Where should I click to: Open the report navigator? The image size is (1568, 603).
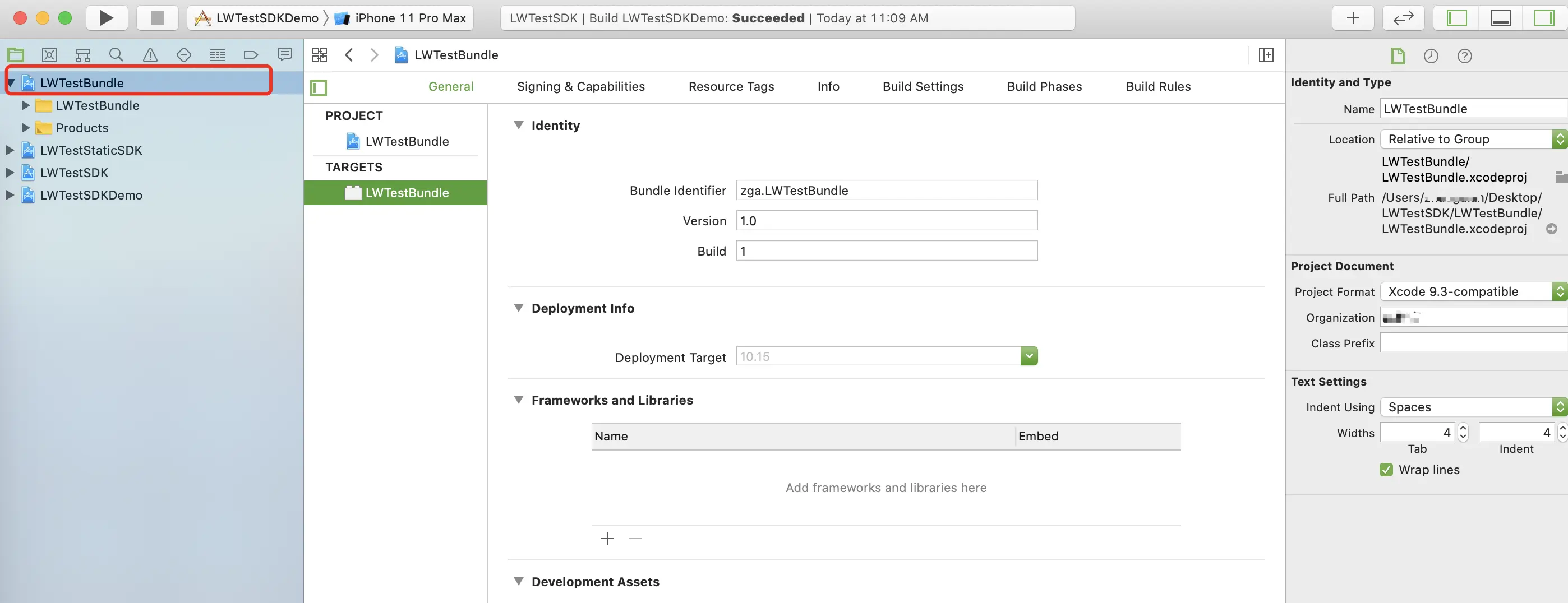284,55
